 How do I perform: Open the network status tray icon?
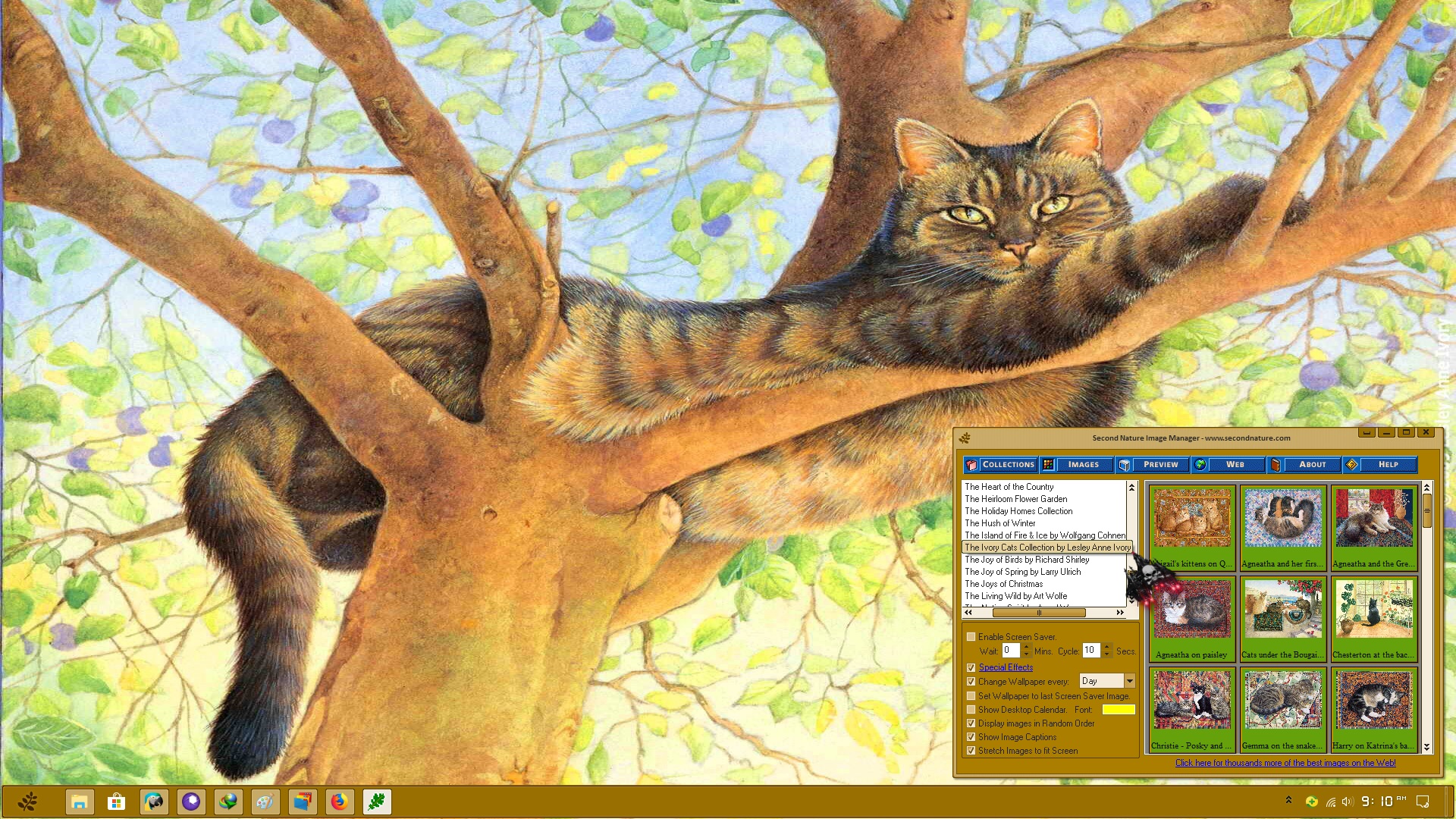(1331, 802)
